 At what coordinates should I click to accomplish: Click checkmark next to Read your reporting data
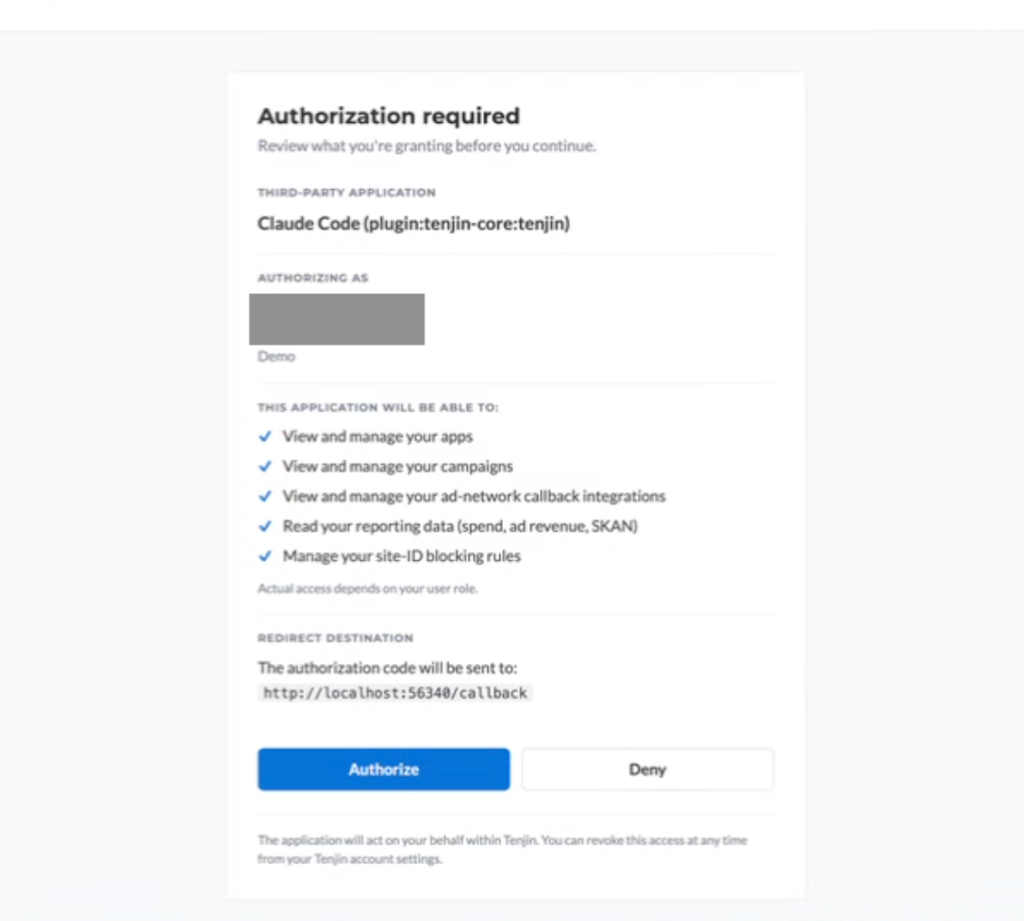coord(265,526)
